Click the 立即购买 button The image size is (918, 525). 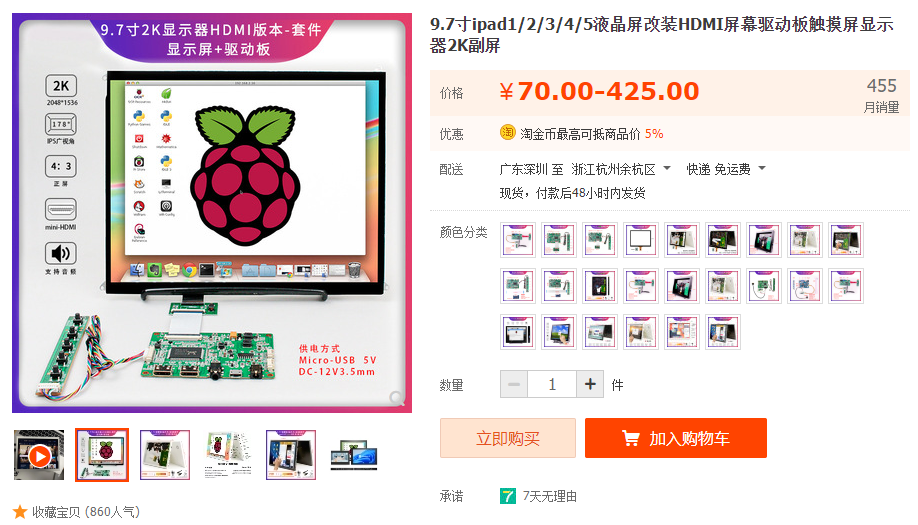click(508, 438)
